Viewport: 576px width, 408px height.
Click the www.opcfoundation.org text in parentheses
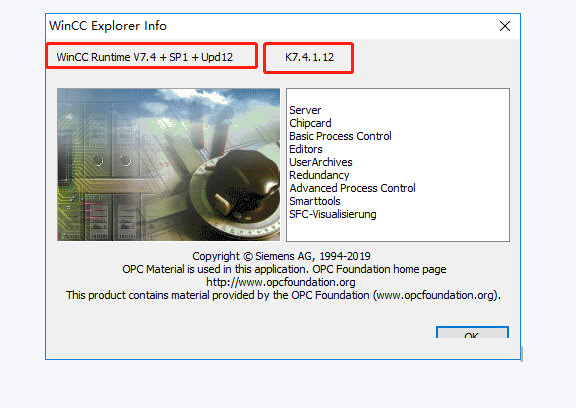click(435, 295)
